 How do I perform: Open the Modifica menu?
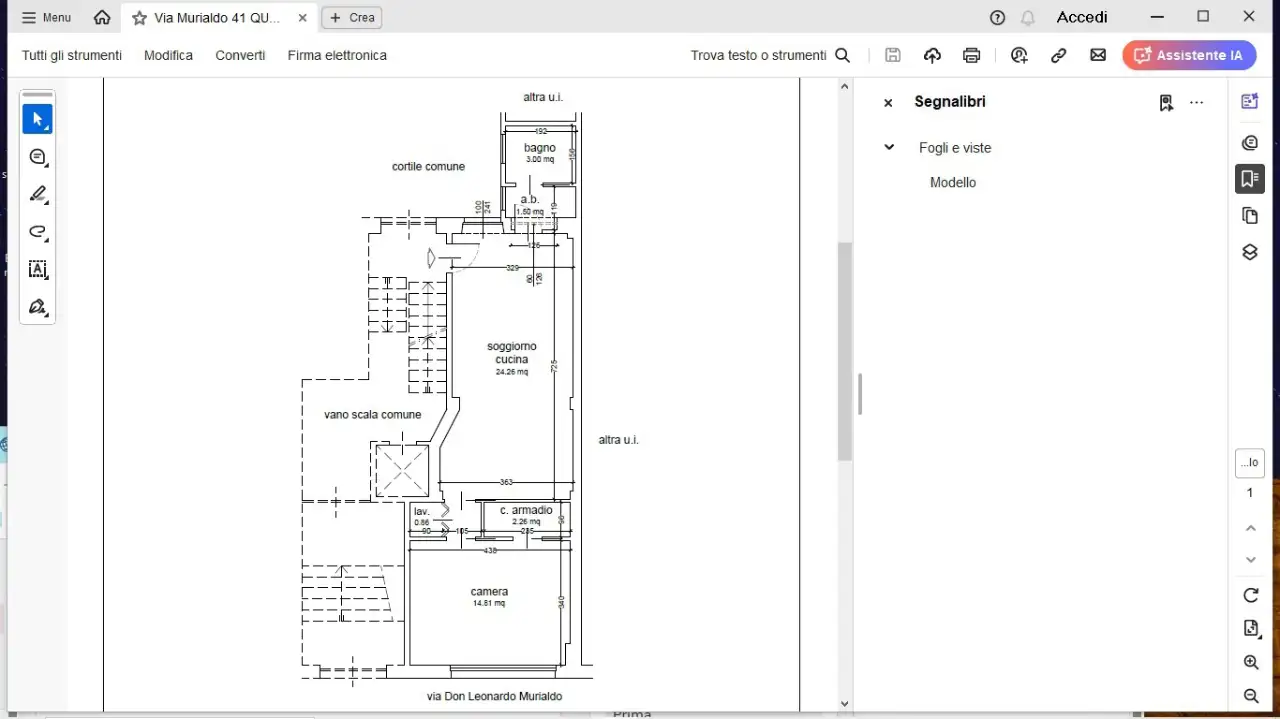pyautogui.click(x=168, y=56)
